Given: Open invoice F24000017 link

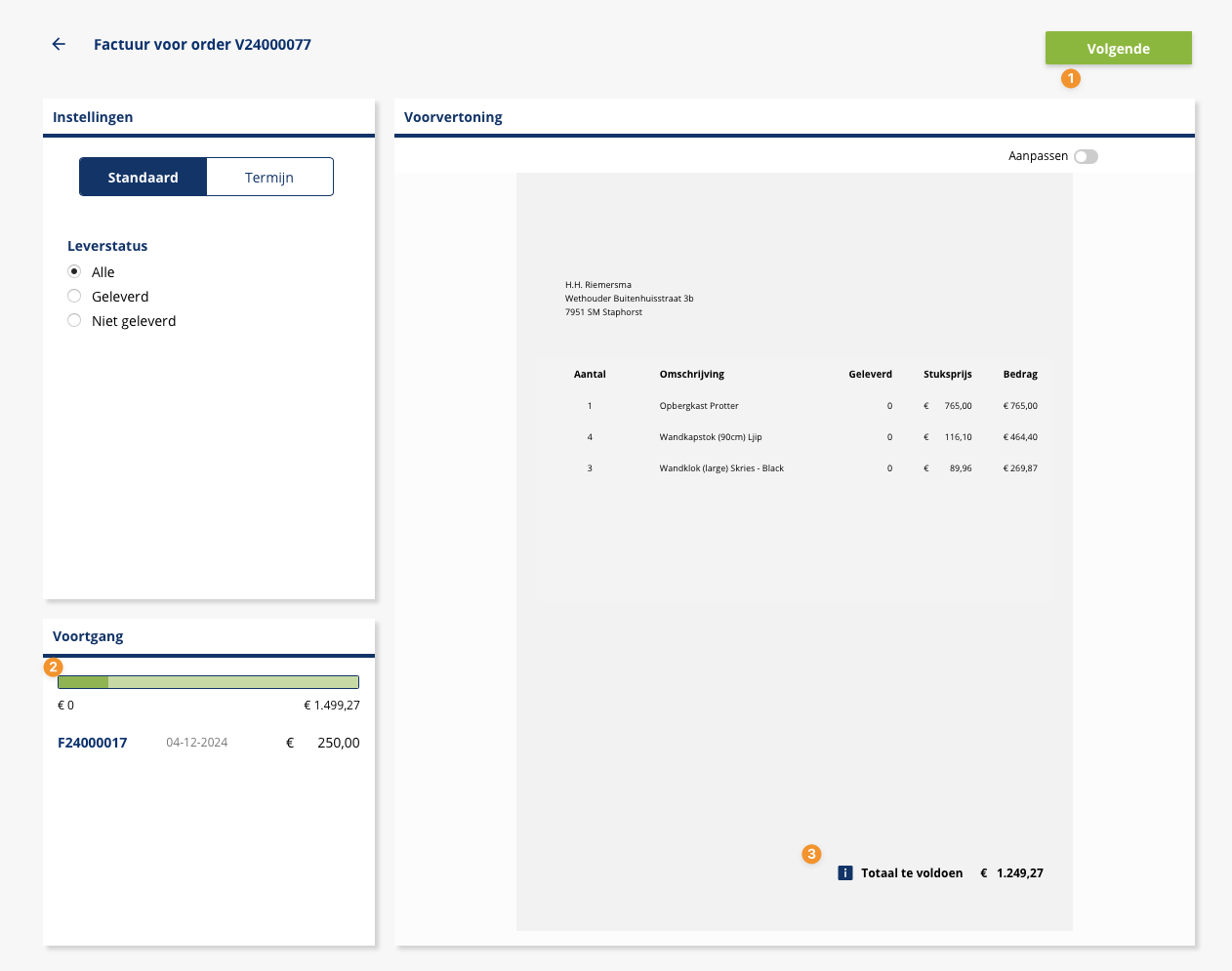Looking at the screenshot, I should [x=92, y=743].
